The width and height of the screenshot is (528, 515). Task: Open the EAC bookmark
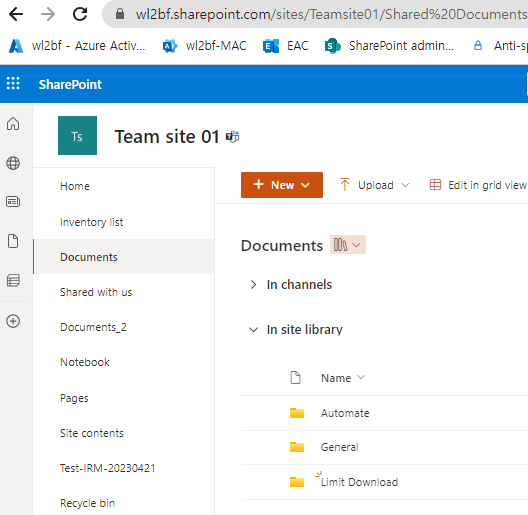pos(285,46)
